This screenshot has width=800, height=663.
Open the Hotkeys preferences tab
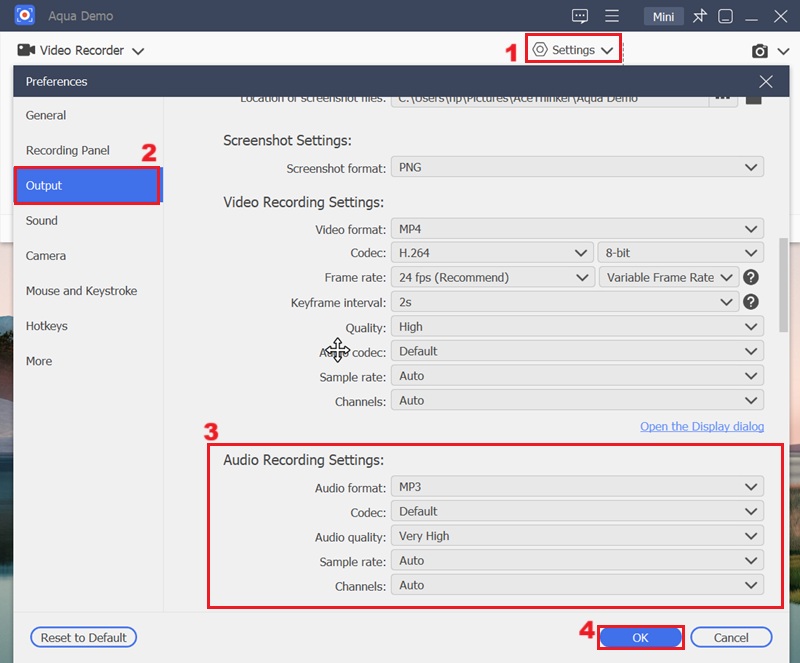[88, 326]
